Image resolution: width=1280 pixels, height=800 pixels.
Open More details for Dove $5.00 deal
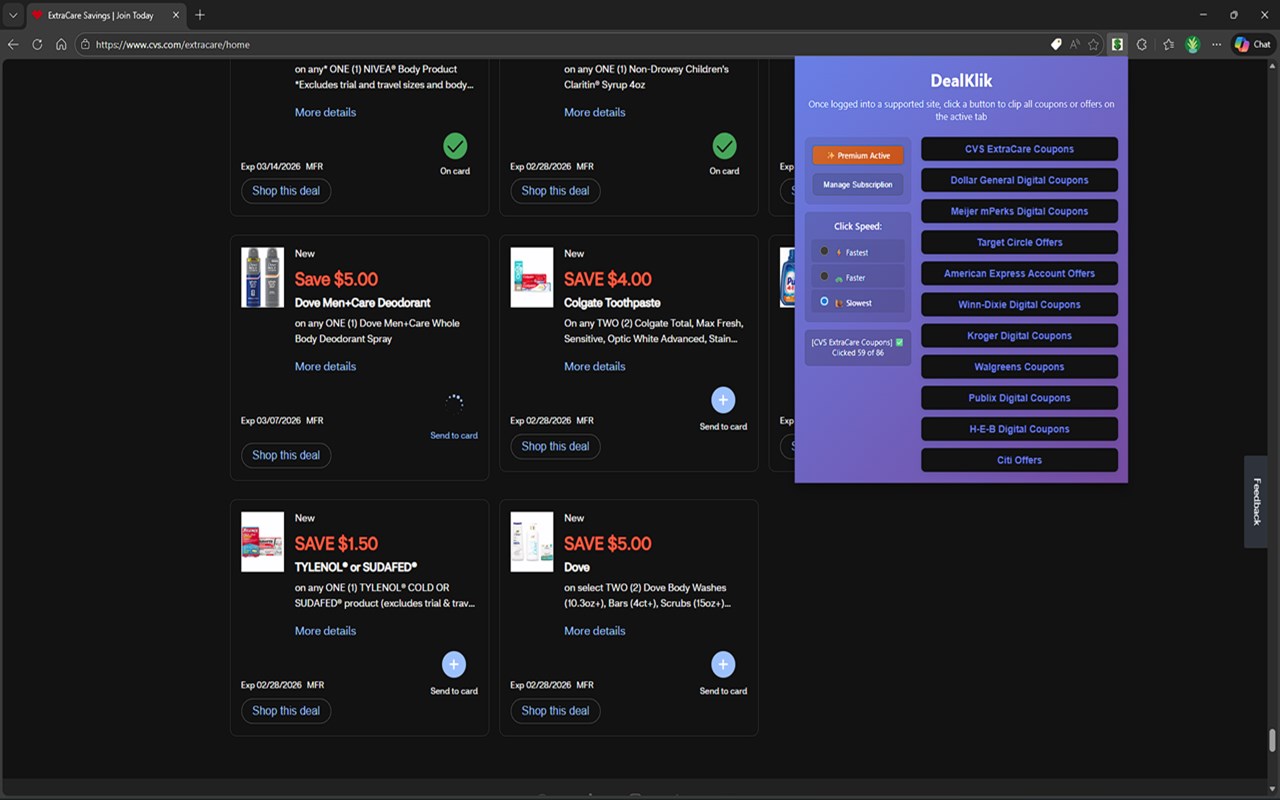(594, 631)
